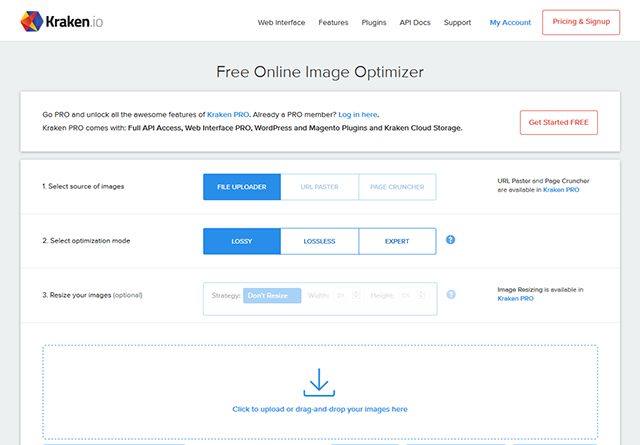Choose LOSSLESS optimization mode
Image resolution: width=640 pixels, height=445 pixels.
(319, 241)
